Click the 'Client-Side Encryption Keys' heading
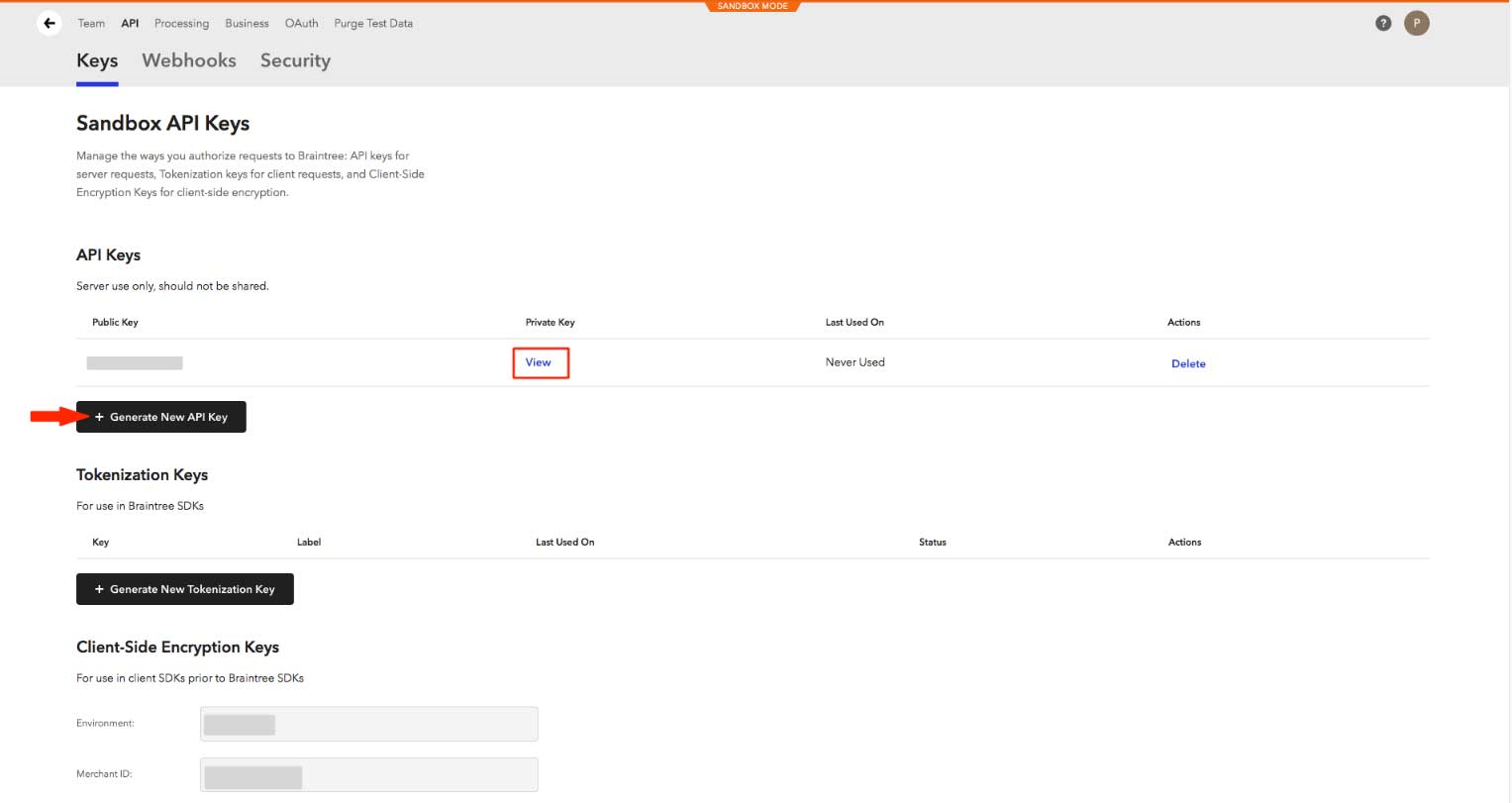 pyautogui.click(x=178, y=648)
